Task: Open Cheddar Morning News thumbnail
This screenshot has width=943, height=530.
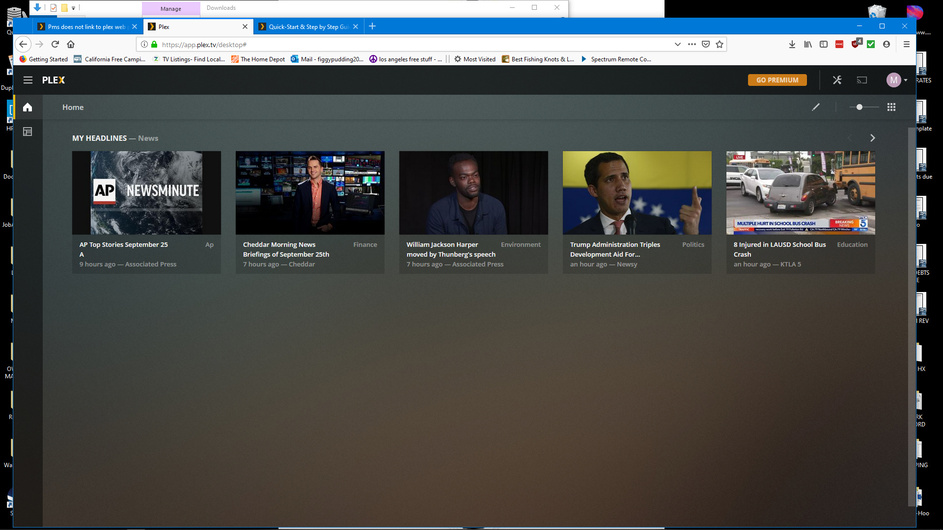Action: point(310,193)
